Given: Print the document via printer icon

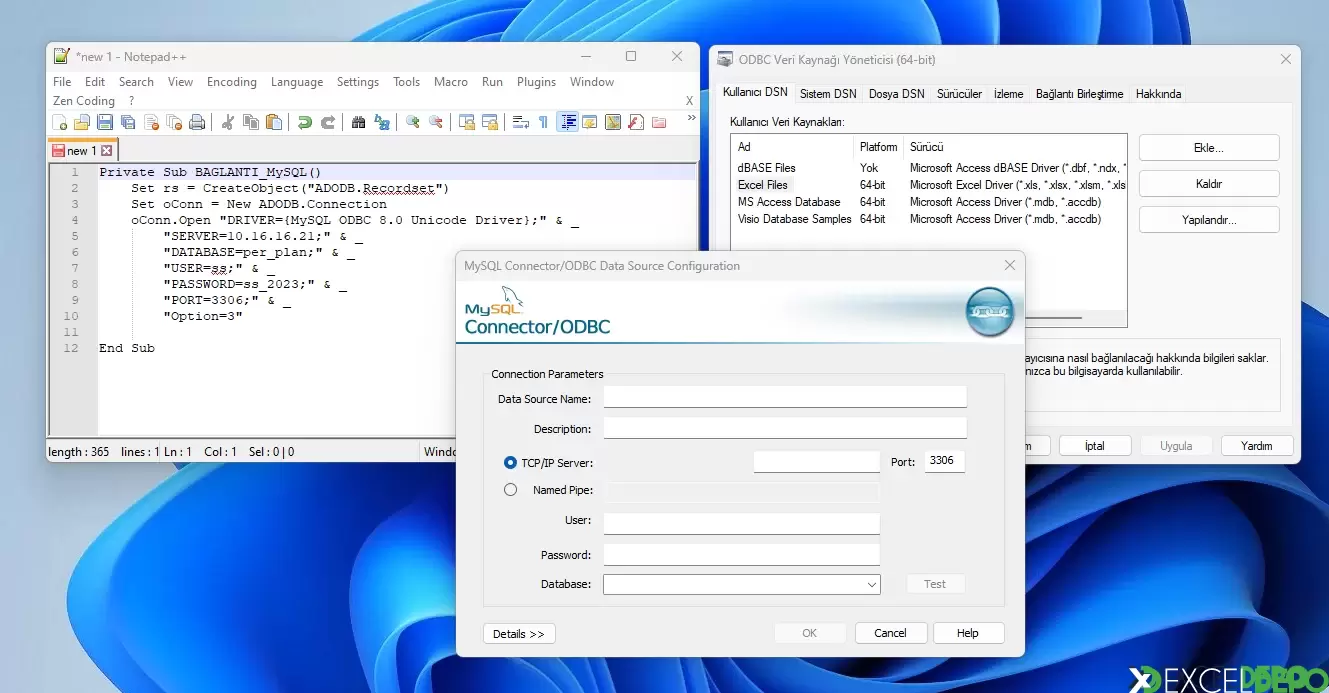Looking at the screenshot, I should 197,123.
